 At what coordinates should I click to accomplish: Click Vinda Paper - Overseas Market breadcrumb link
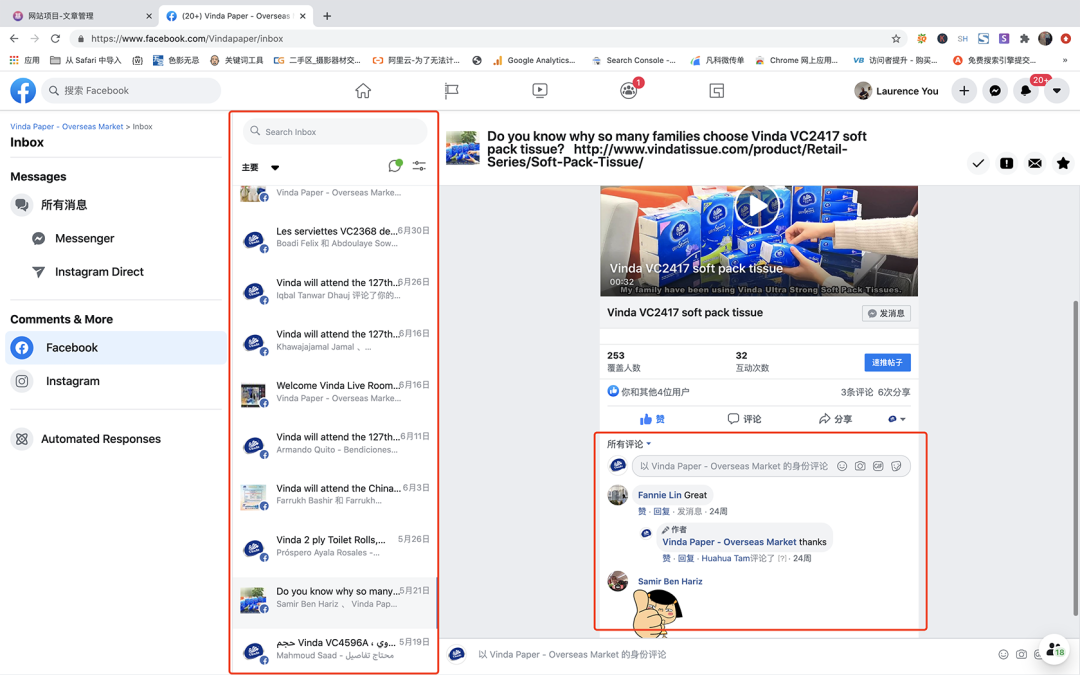coord(67,127)
